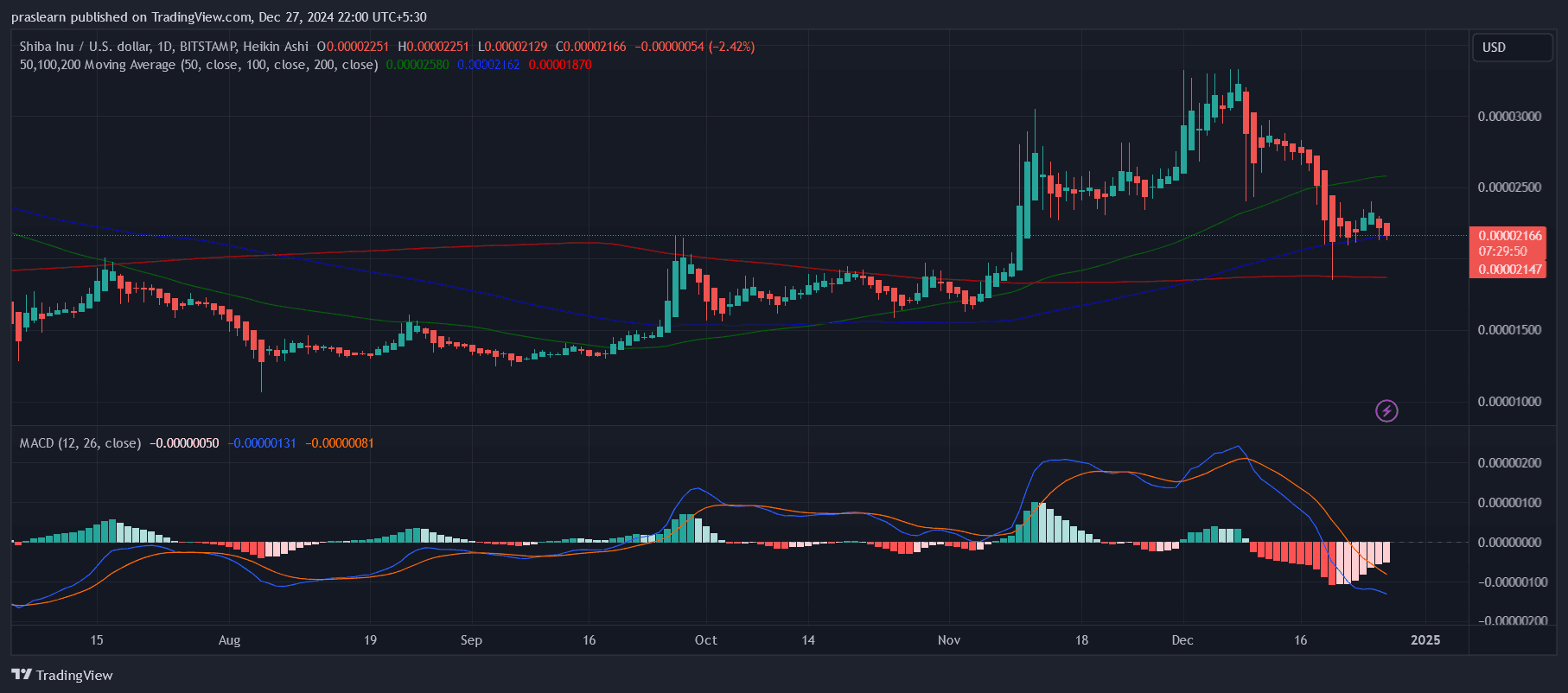Screen dimensions: 1568x693
Task: Click the 0.00003000 price axis label
Action: 1509,117
